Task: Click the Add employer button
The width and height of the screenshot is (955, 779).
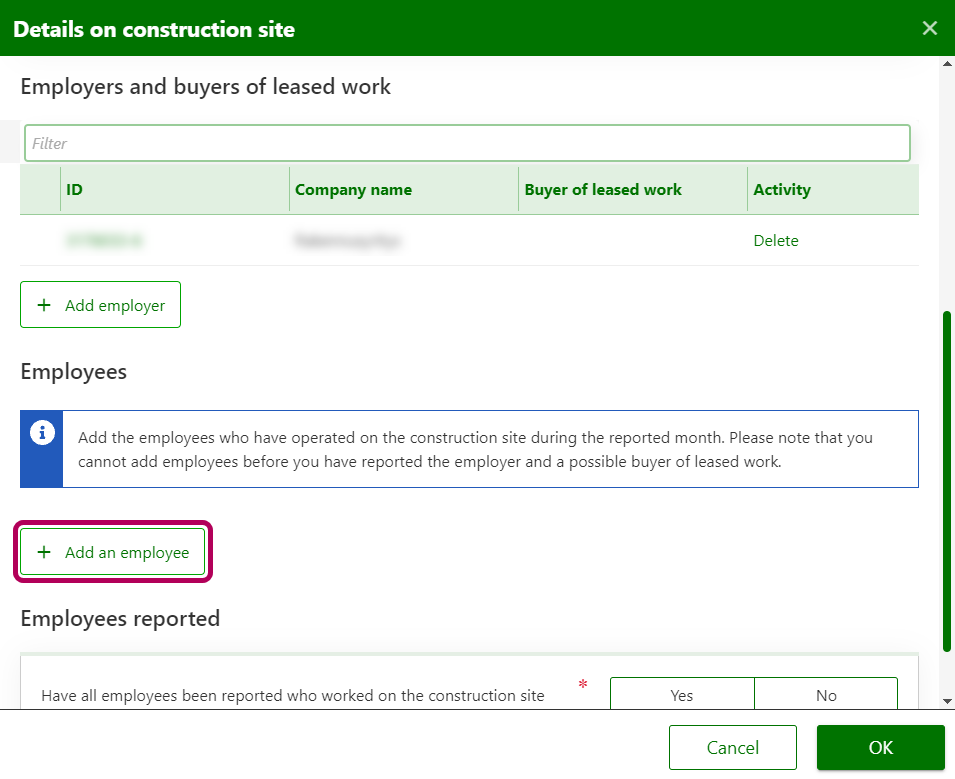Action: (x=100, y=305)
